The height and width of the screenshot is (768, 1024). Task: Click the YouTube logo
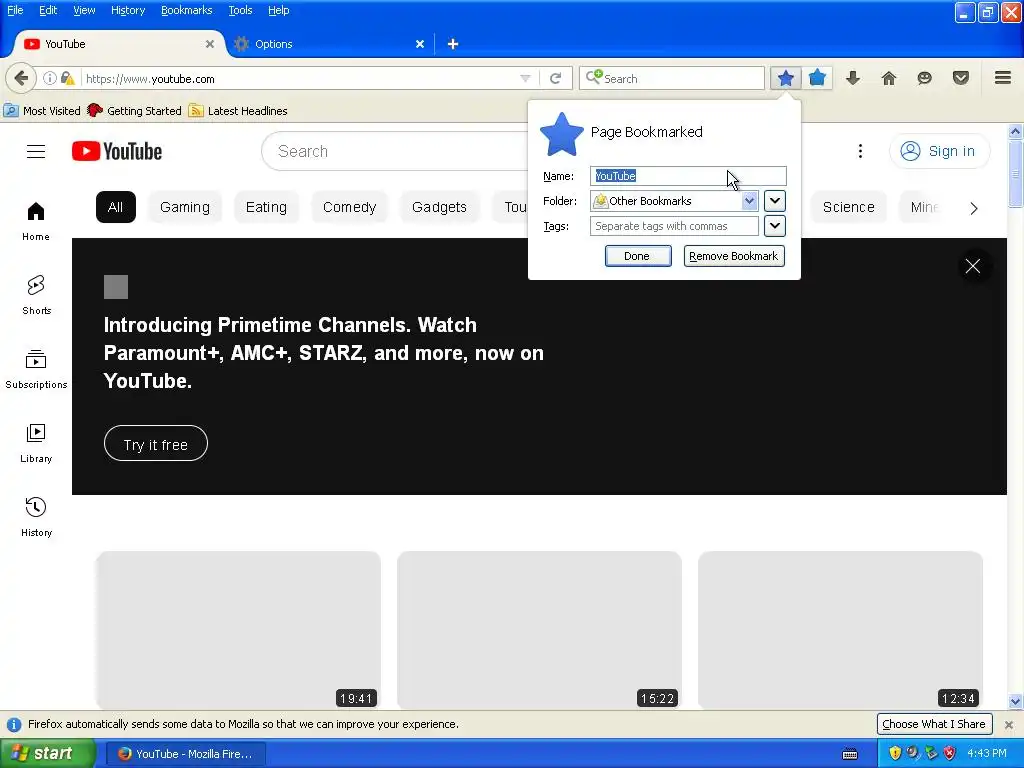(x=117, y=152)
